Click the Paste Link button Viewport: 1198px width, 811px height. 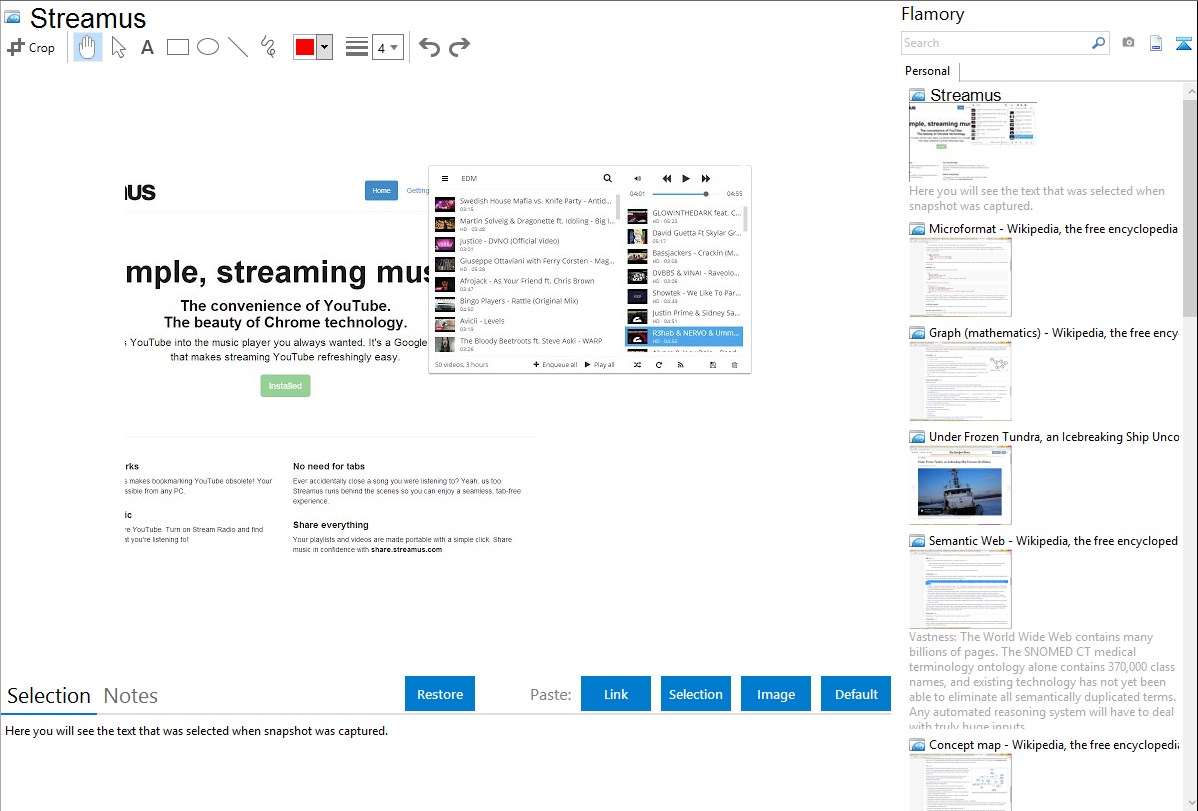(616, 694)
